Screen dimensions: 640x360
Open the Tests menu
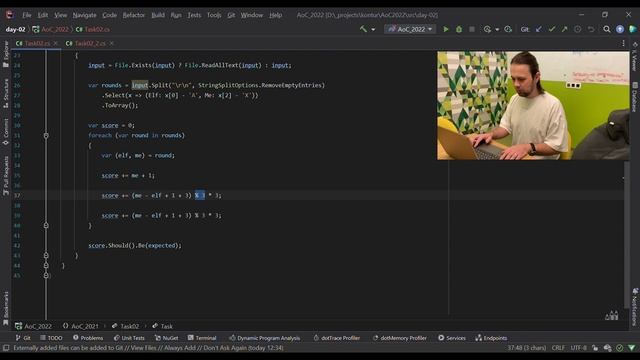pos(194,15)
